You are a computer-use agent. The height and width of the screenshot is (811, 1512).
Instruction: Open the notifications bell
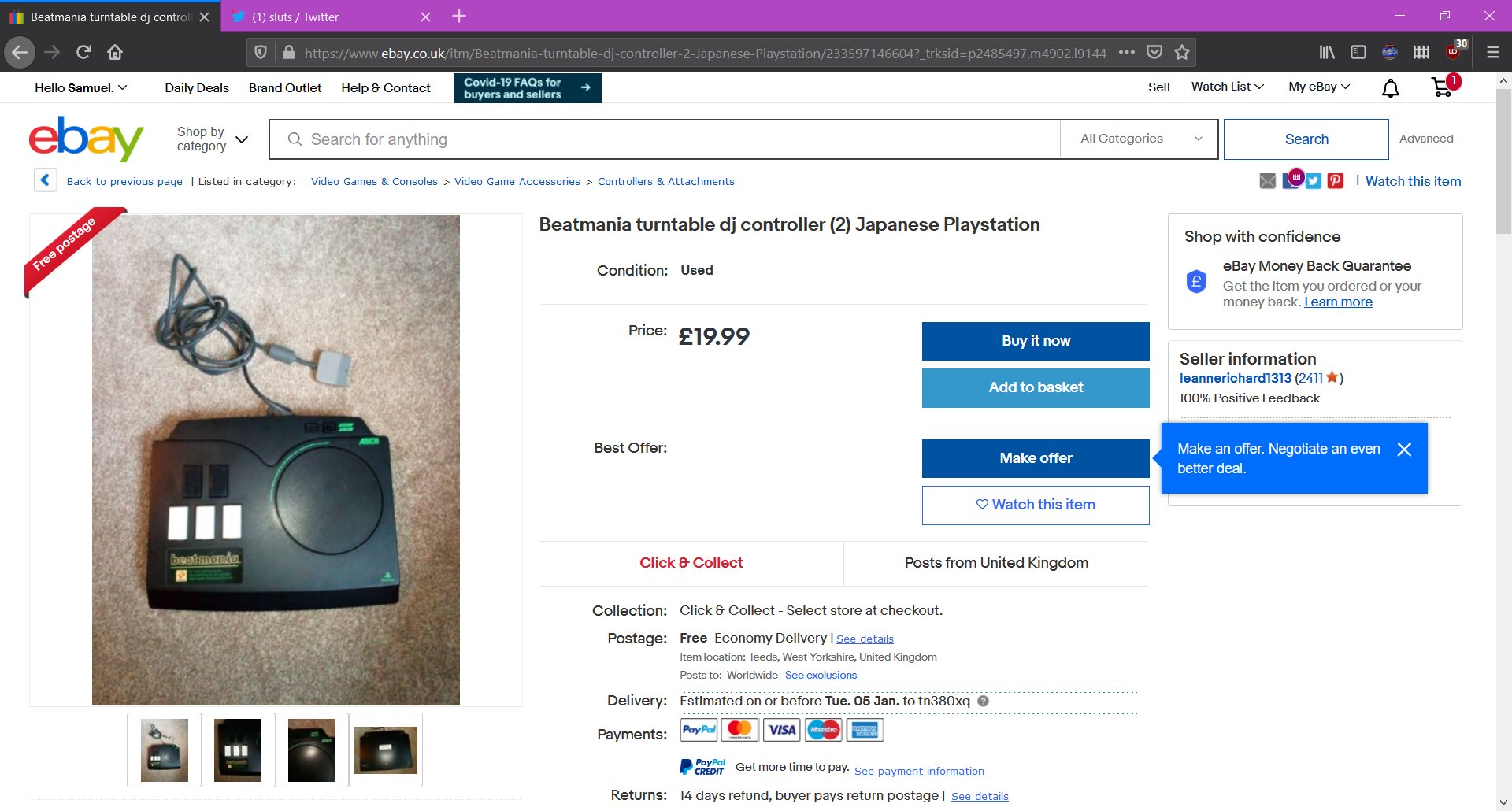[1391, 88]
